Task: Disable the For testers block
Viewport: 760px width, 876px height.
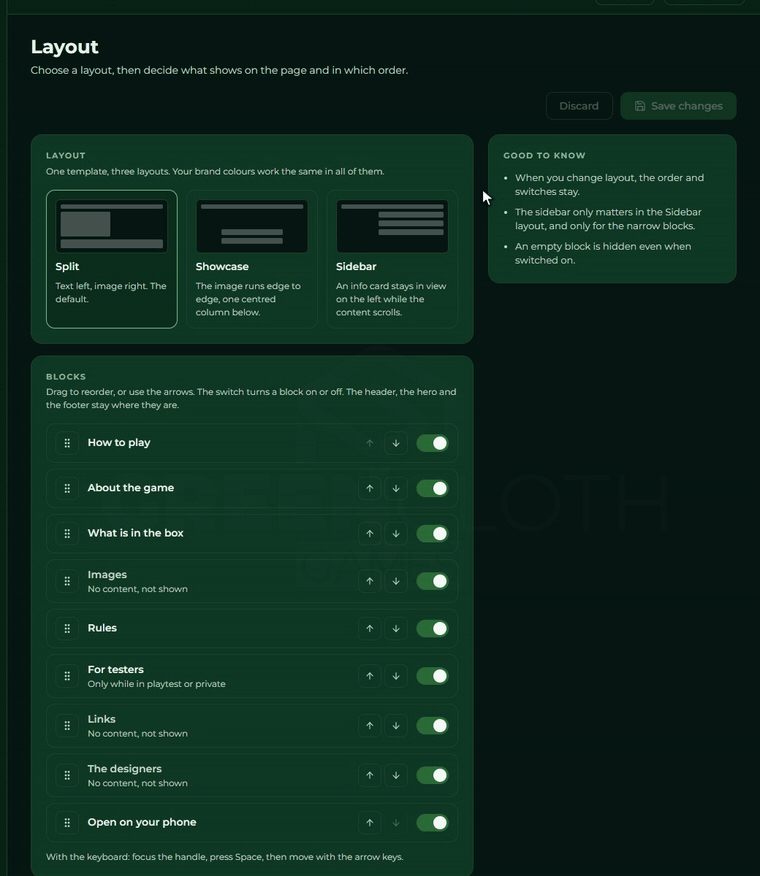Action: coord(433,676)
